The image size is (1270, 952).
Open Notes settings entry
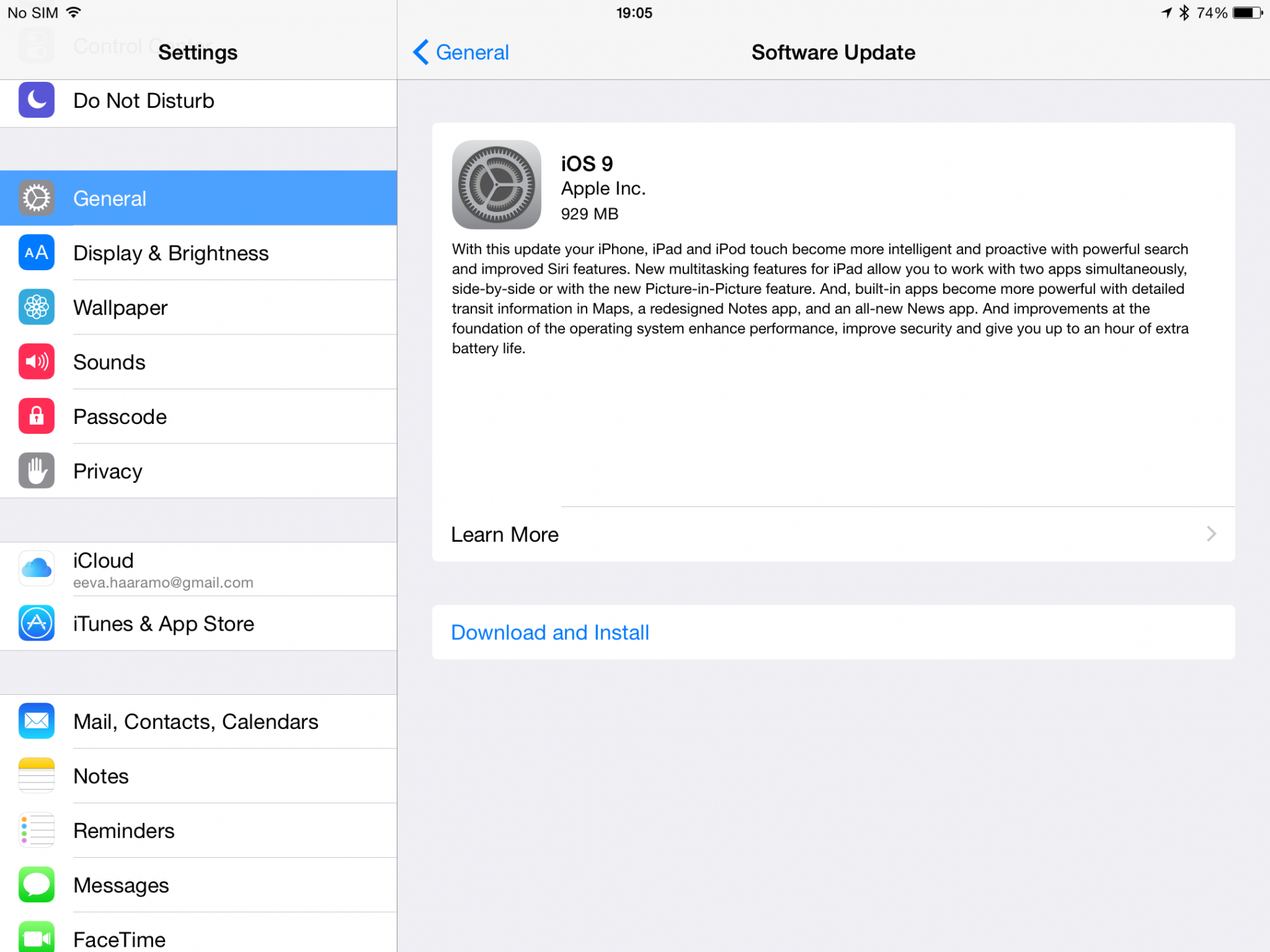coord(198,776)
